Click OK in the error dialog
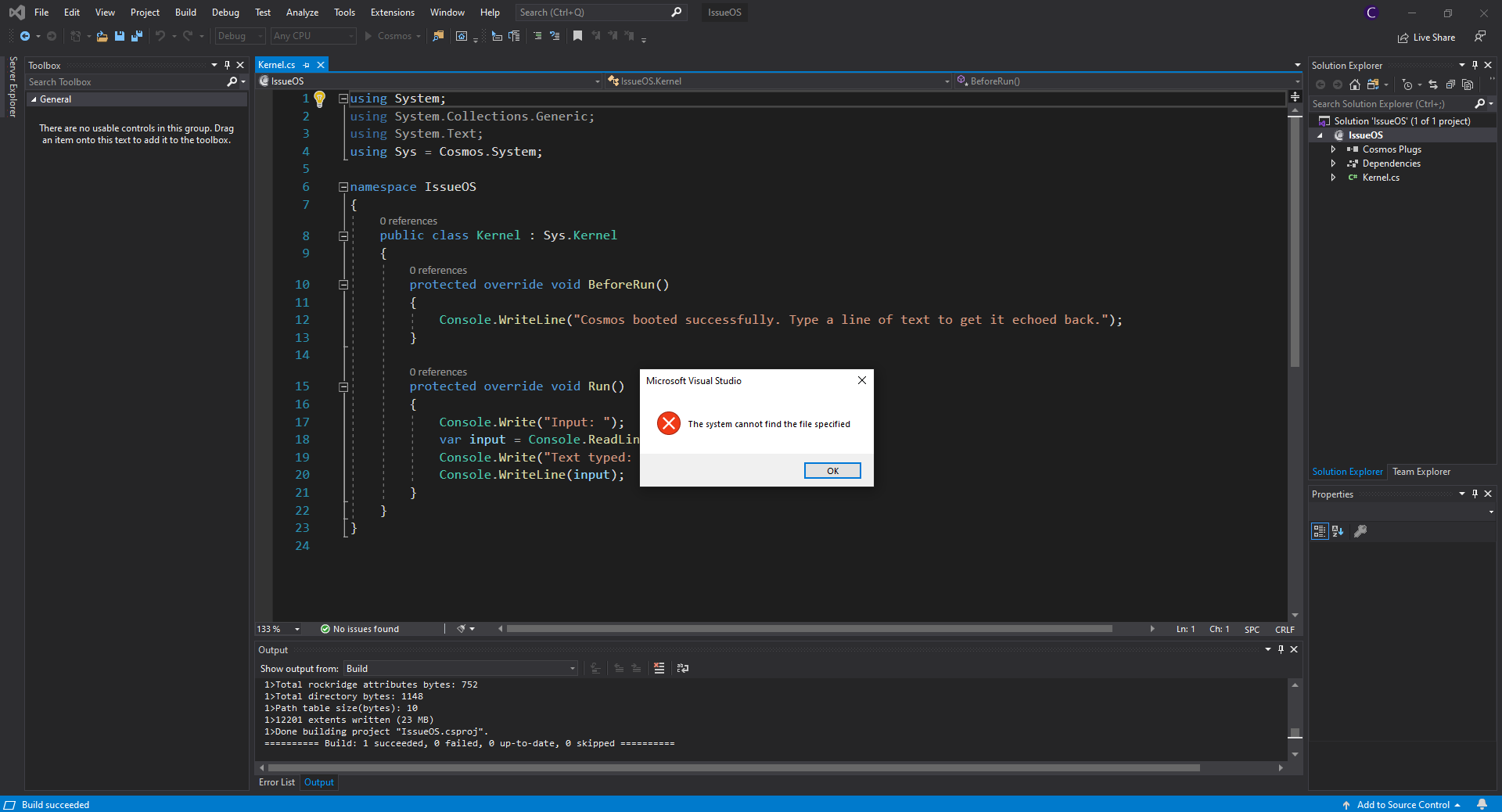The image size is (1502, 812). (832, 471)
